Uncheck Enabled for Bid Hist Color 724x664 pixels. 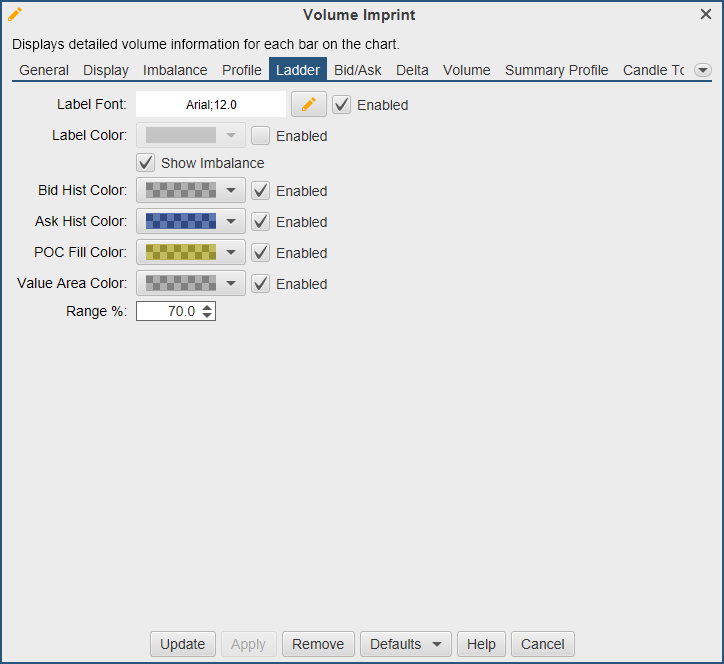[x=260, y=190]
